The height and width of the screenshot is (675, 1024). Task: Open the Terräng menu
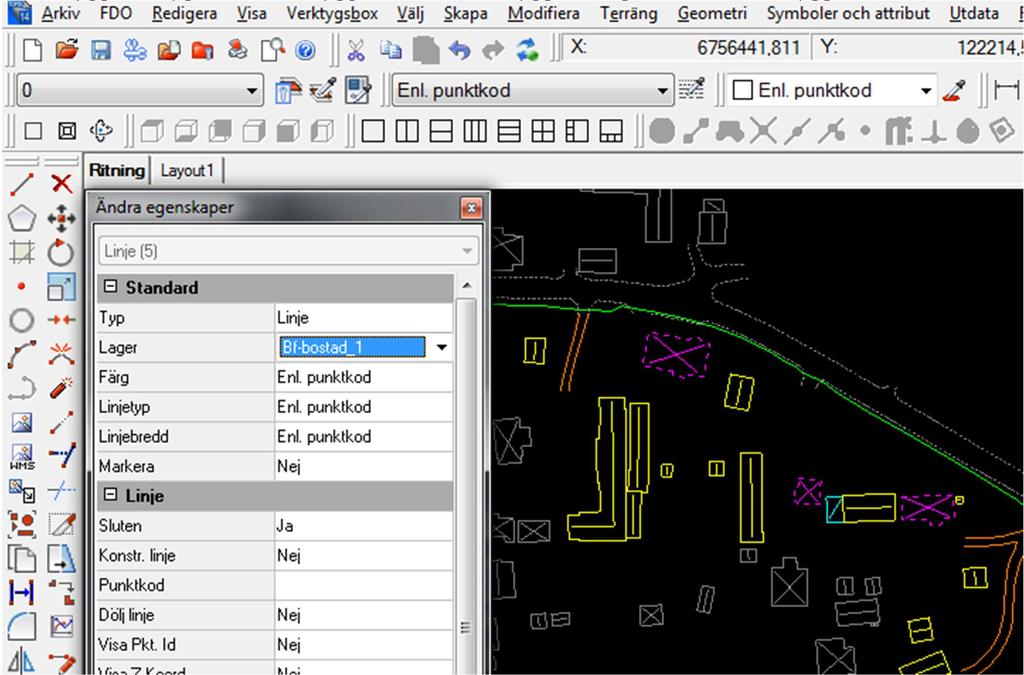pyautogui.click(x=628, y=13)
